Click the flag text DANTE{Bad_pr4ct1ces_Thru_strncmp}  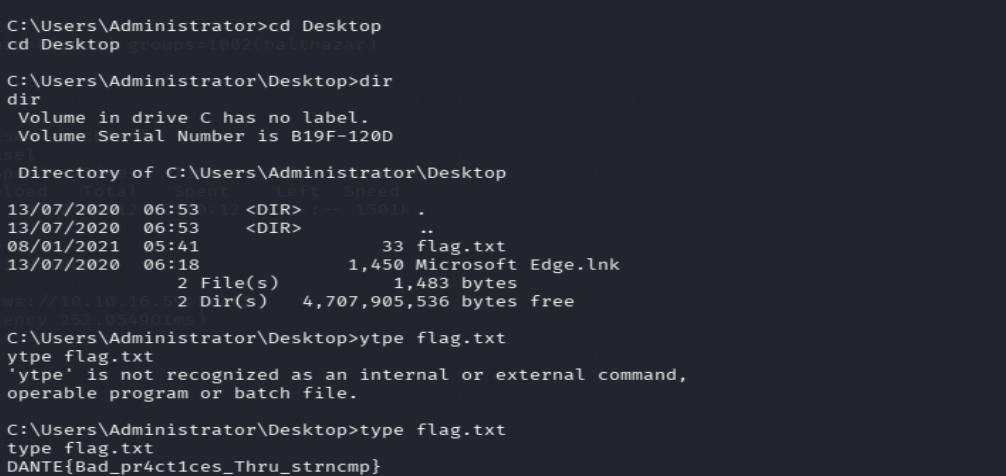point(194,466)
